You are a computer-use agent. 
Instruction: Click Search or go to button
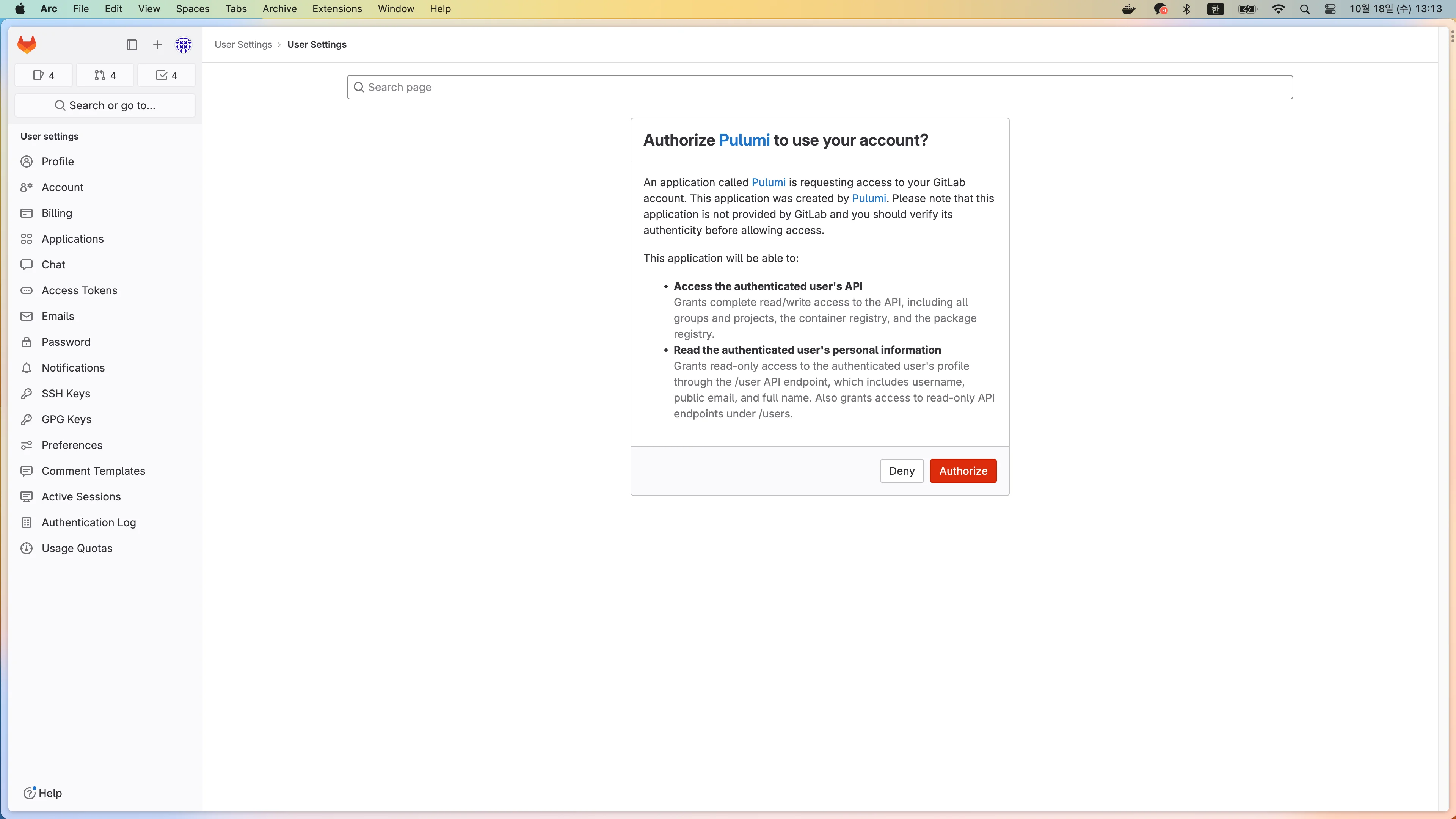(x=105, y=106)
